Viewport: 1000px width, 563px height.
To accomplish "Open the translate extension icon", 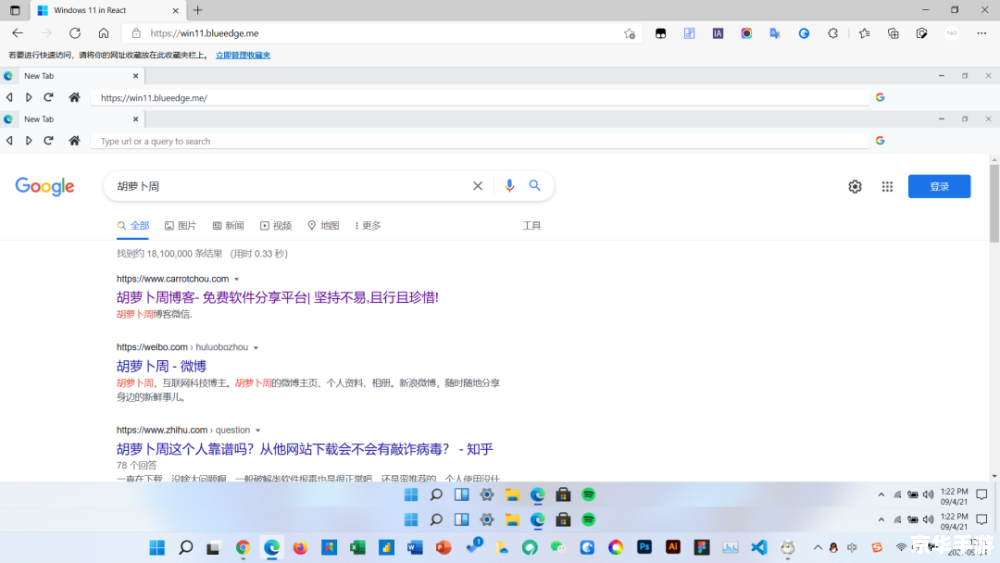I will click(x=775, y=33).
